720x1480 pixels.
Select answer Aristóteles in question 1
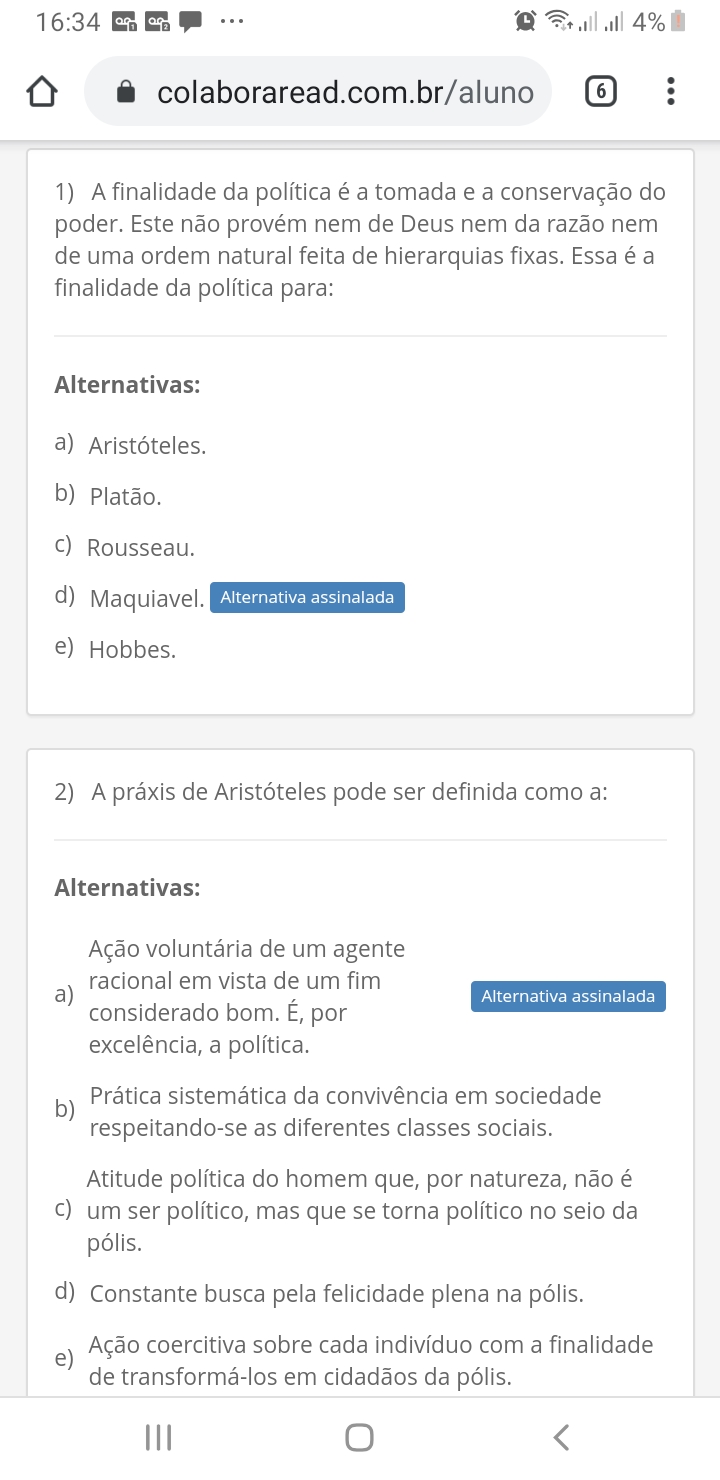pyautogui.click(x=147, y=446)
